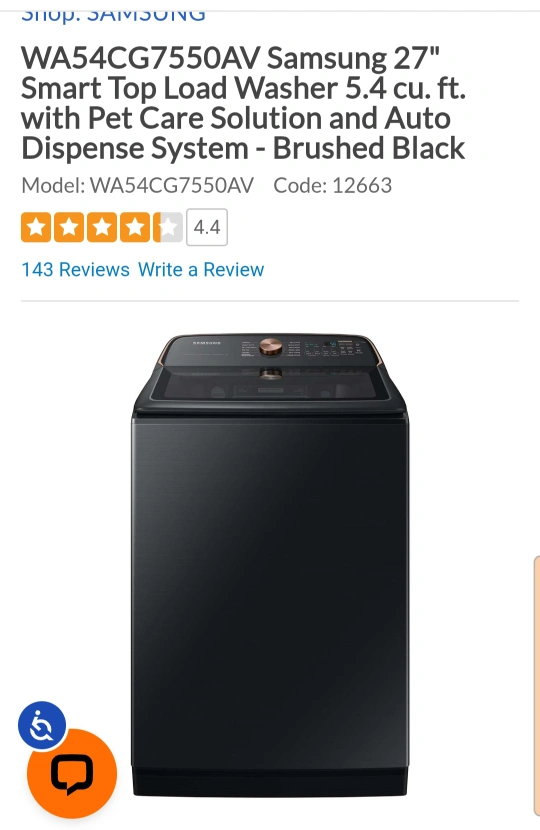Click the second orange rating star
Image resolution: width=540 pixels, height=830 pixels.
pos(69,227)
